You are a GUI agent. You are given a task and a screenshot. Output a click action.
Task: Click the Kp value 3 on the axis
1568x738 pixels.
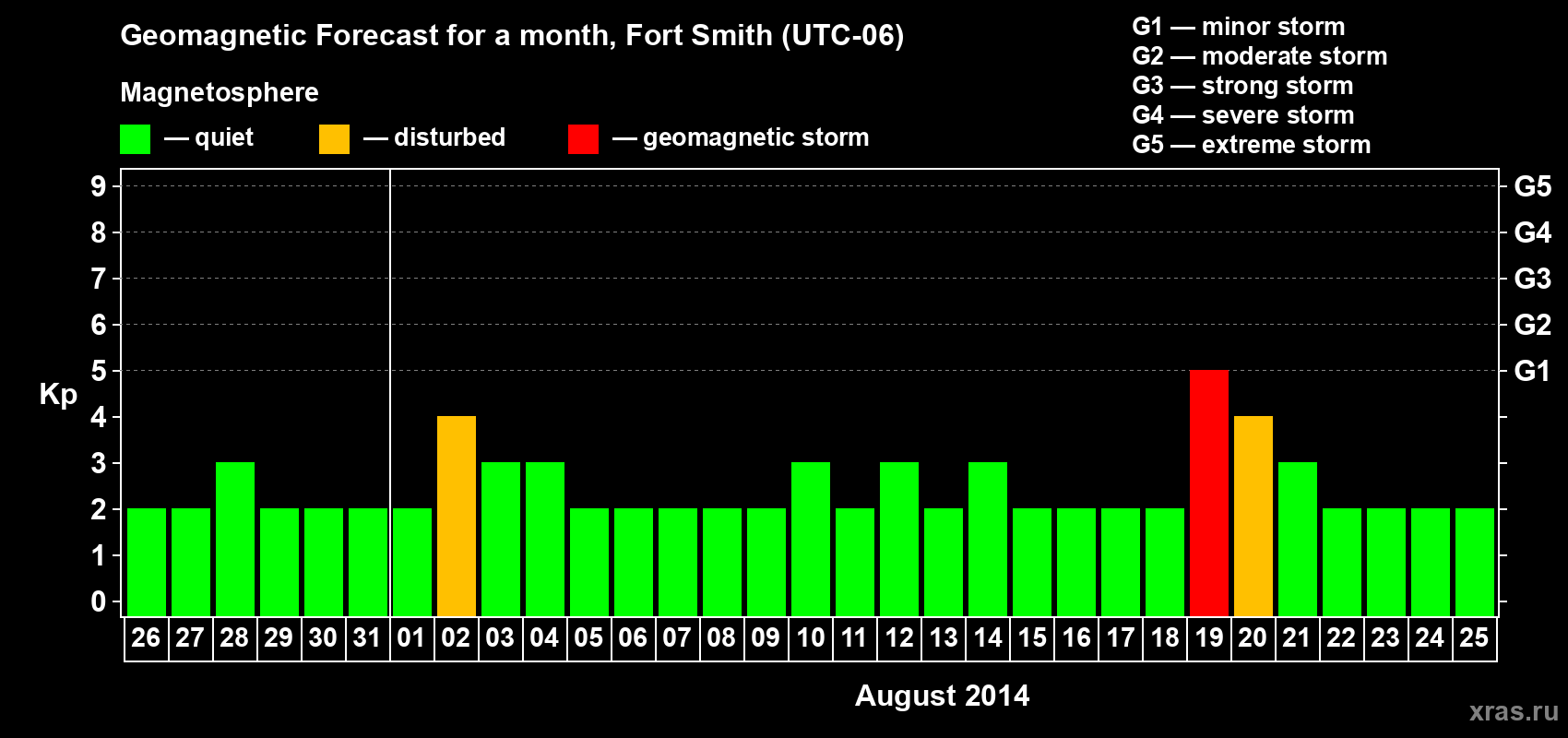tap(99, 463)
